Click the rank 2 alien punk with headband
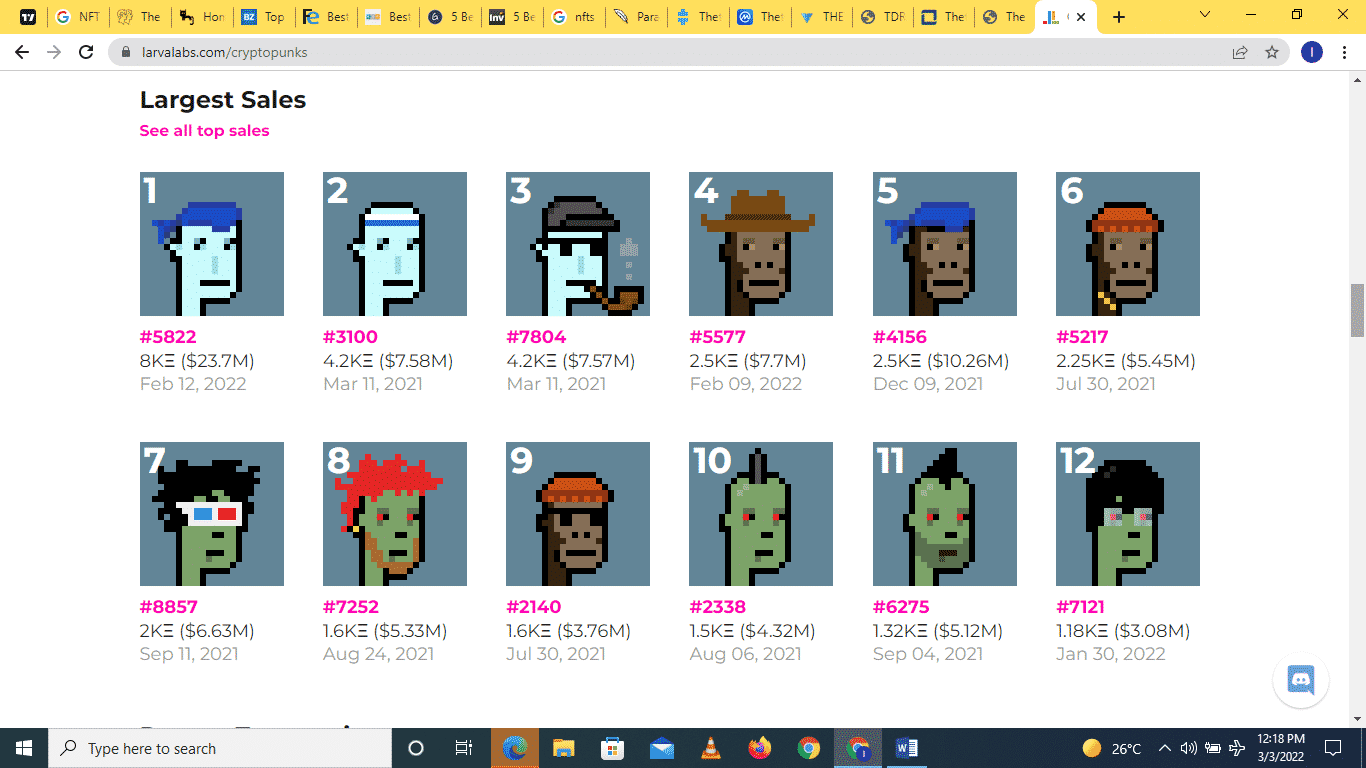The image size is (1366, 768). point(395,244)
